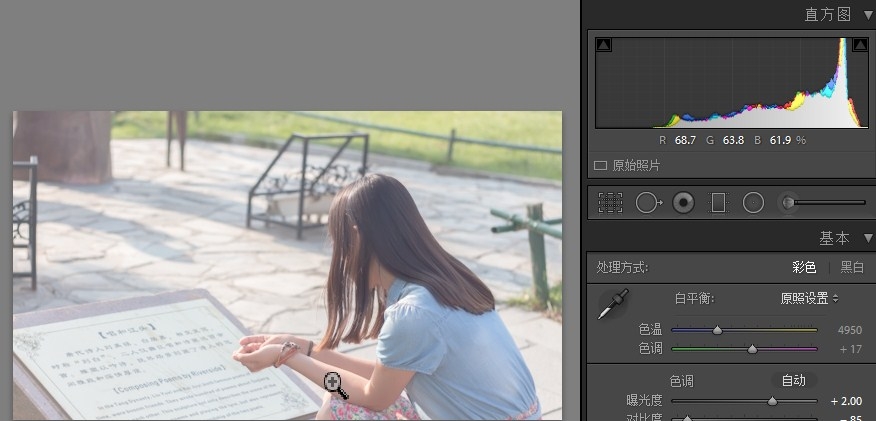Click the 自动 tone button

793,380
